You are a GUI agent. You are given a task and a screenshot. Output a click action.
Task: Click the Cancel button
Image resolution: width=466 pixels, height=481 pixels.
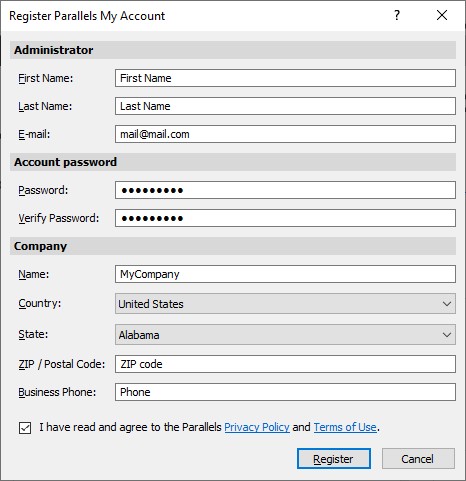tap(418, 459)
